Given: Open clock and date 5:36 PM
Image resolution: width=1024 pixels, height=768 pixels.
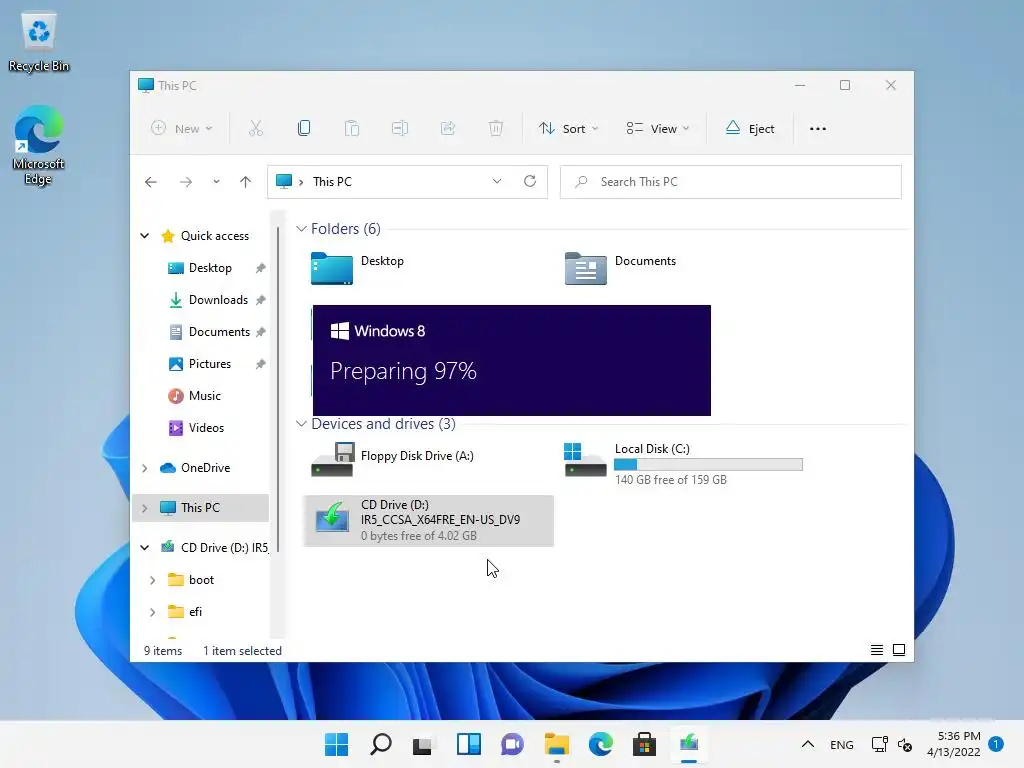Looking at the screenshot, I should [953, 744].
